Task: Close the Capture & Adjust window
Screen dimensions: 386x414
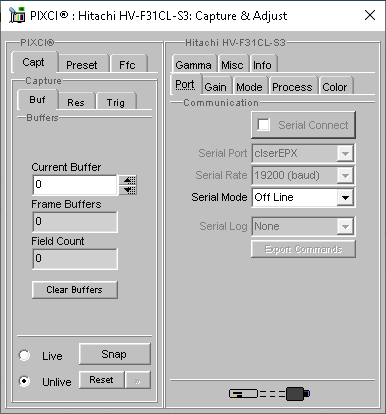Action: [370, 15]
